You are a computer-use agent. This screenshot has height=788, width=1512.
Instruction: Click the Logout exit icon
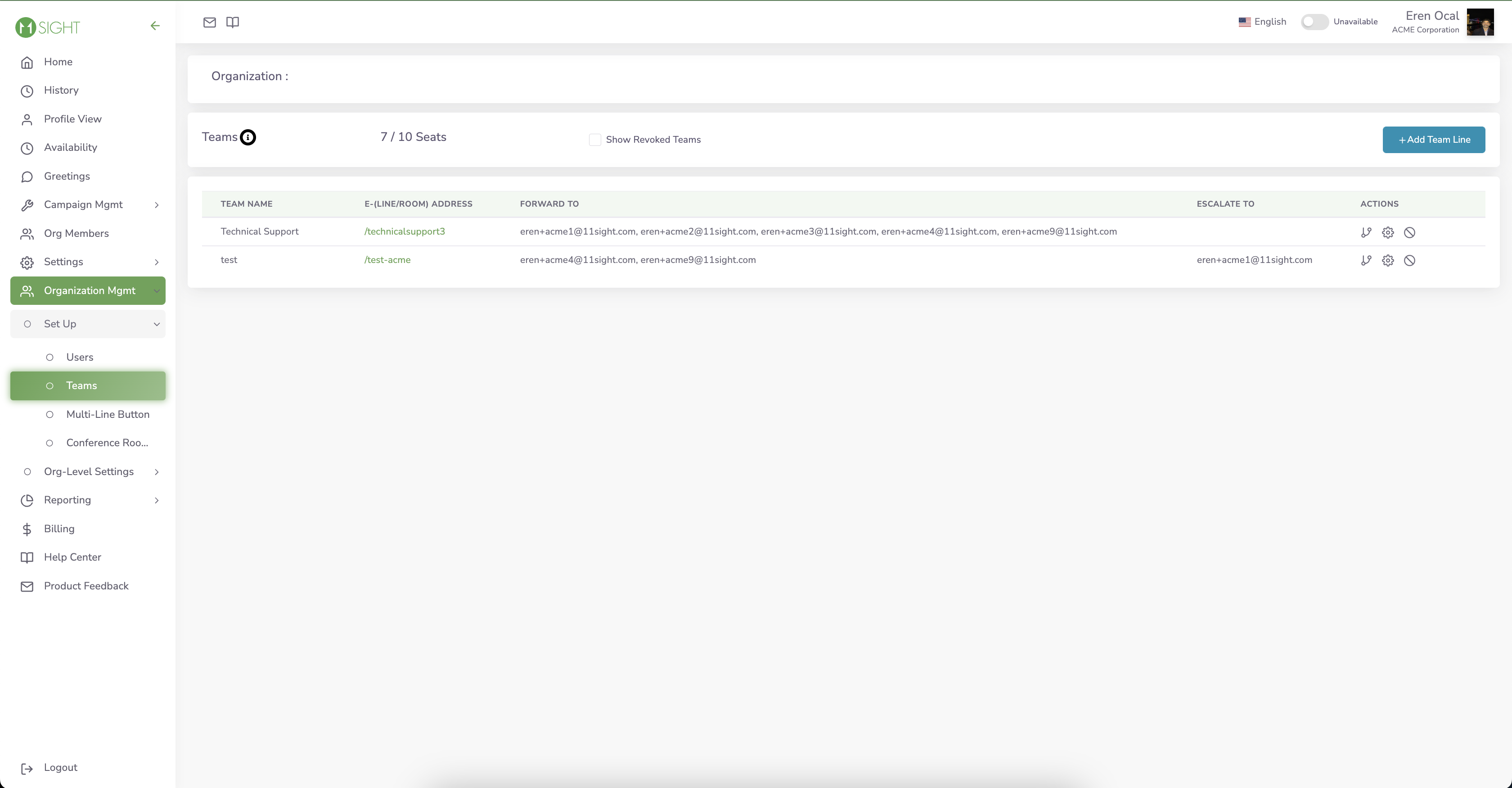tap(27, 769)
